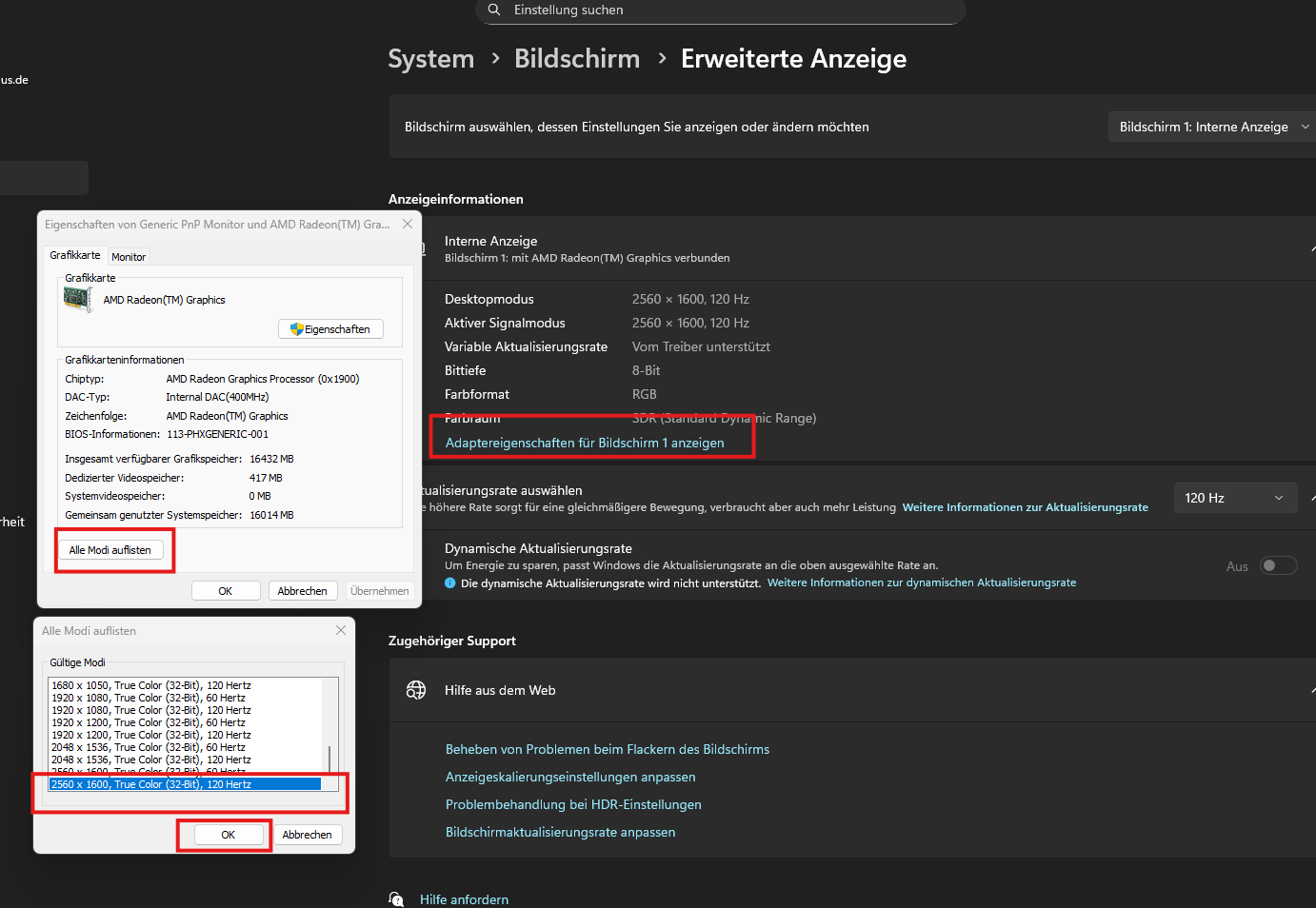Viewport: 1316px width, 908px height.
Task: Click the search magnifier icon
Action: (493, 10)
